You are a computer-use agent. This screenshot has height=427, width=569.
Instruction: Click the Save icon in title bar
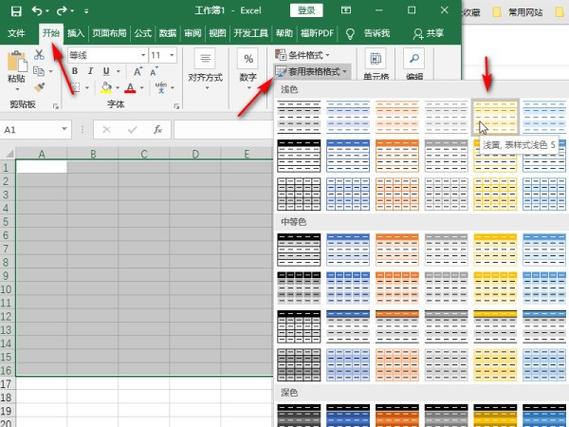16,11
